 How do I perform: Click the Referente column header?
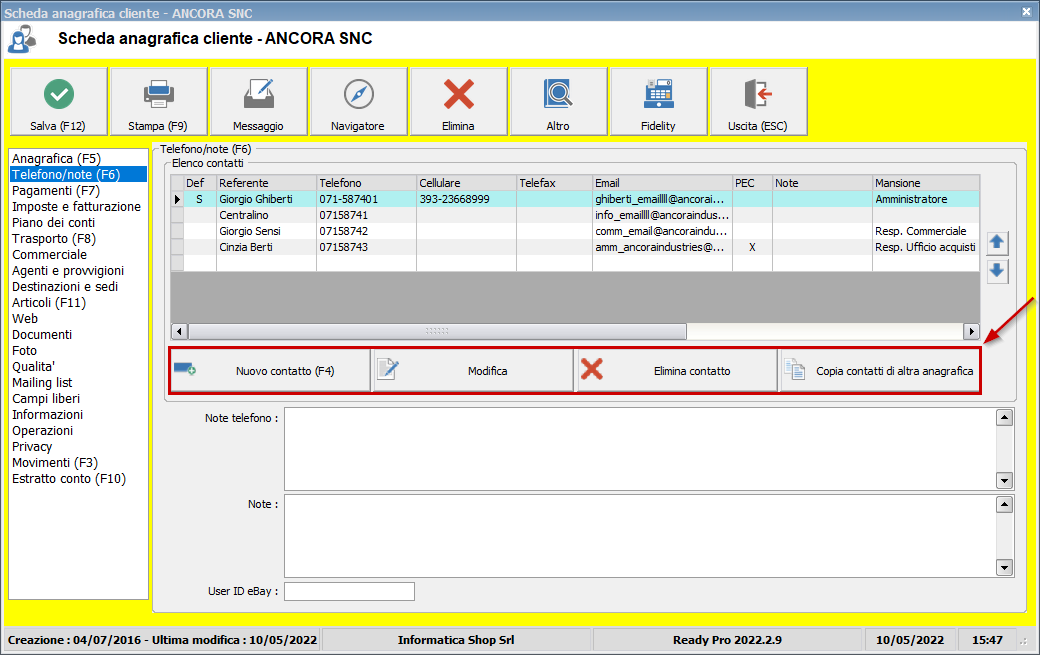(x=267, y=183)
